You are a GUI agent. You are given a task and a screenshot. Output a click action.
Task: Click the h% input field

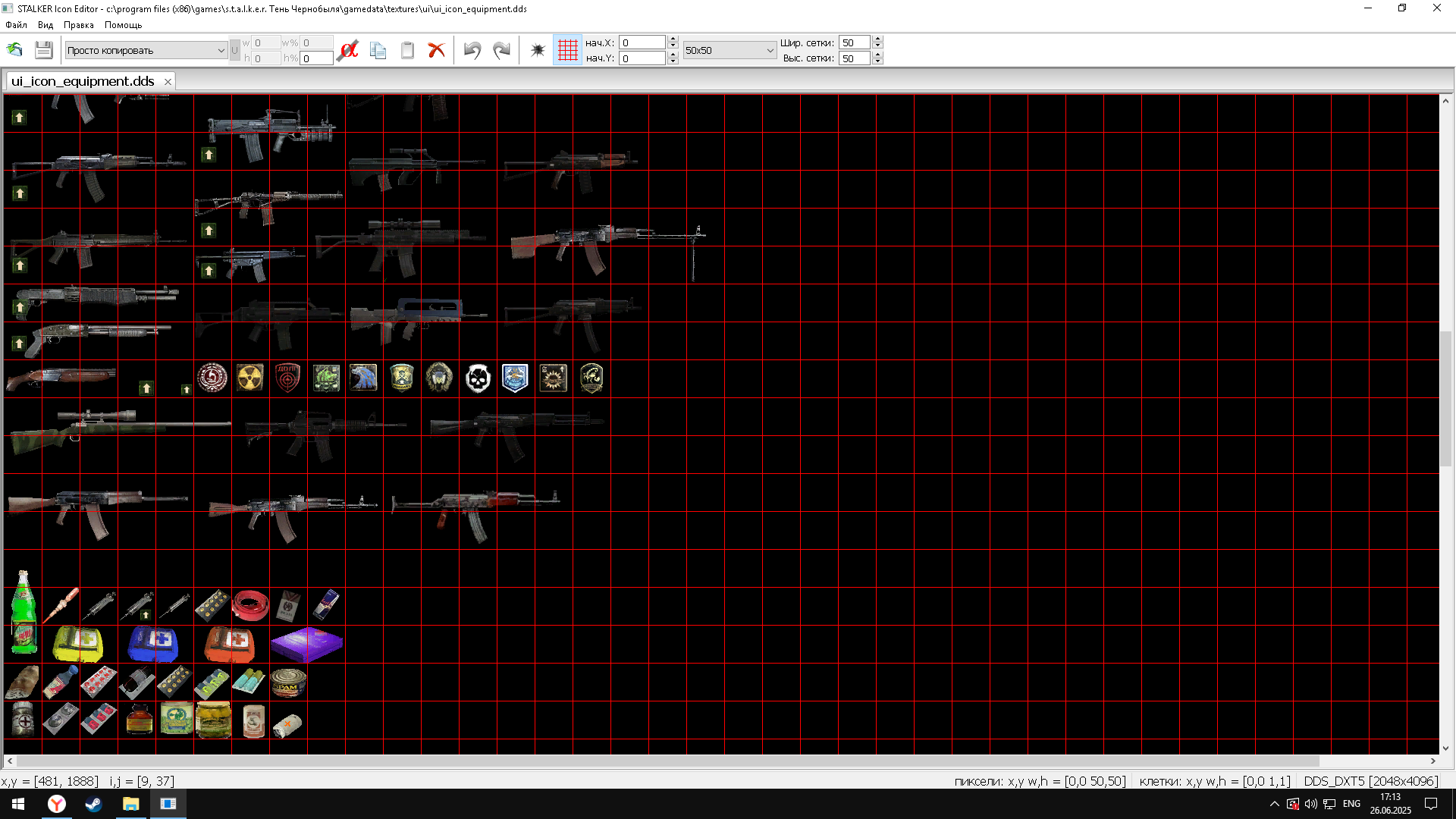click(x=316, y=58)
